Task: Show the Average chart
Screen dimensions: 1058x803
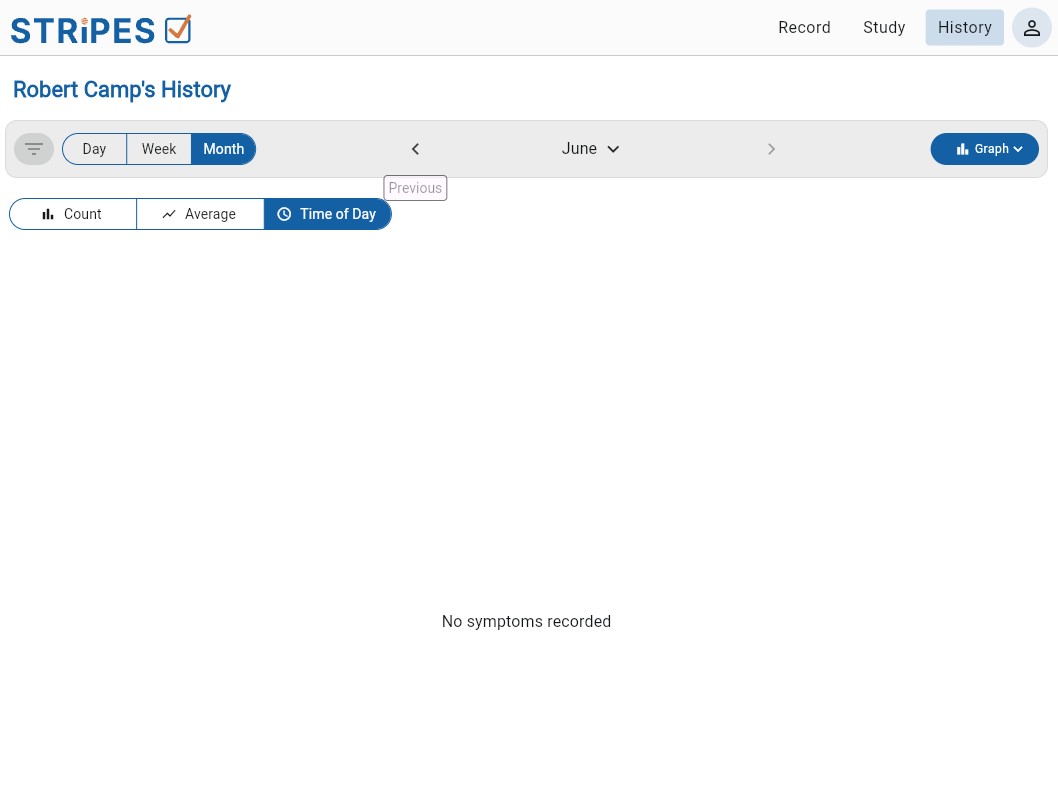Action: 200,214
